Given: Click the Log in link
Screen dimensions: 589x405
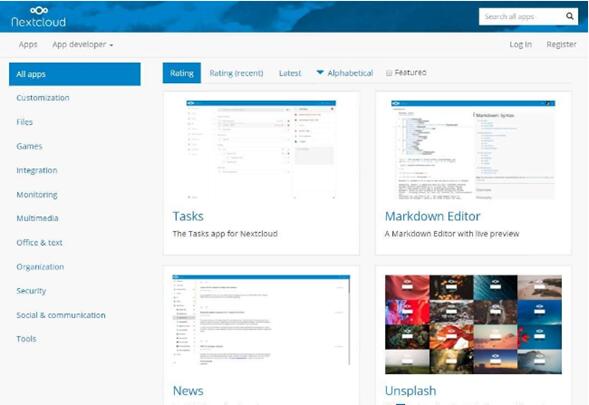Looking at the screenshot, I should [x=520, y=44].
